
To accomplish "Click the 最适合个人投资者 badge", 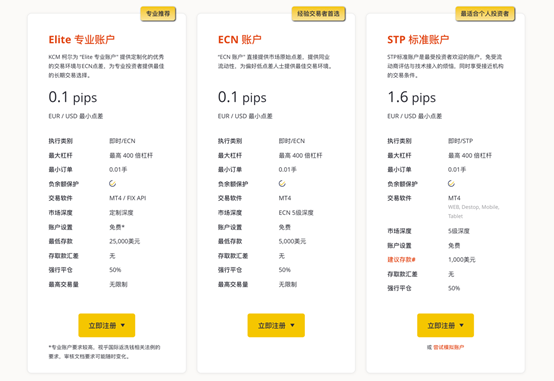I will pos(485,14).
